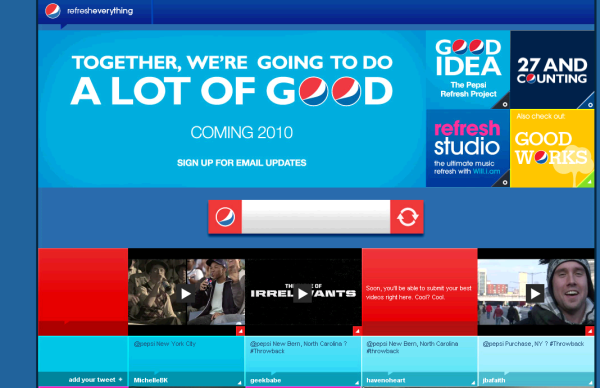Play the video of man in knit hat
Image resolution: width=600 pixels, height=388 pixels.
535,293
